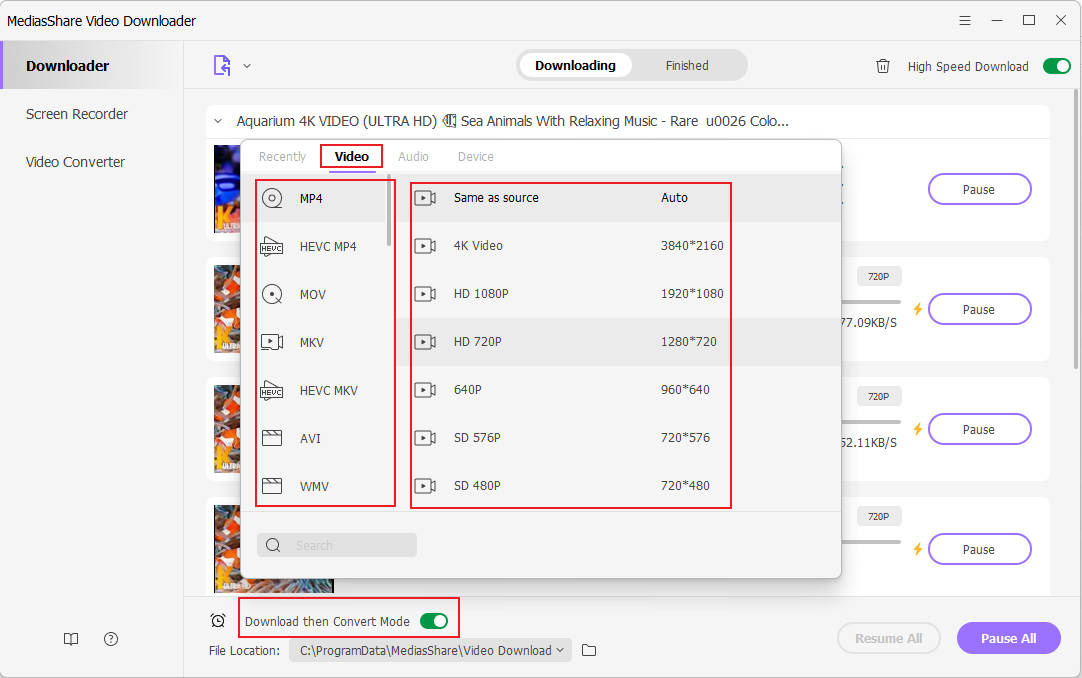1082x678 pixels.
Task: Click the HD 1080P resolution icon
Action: (425, 294)
